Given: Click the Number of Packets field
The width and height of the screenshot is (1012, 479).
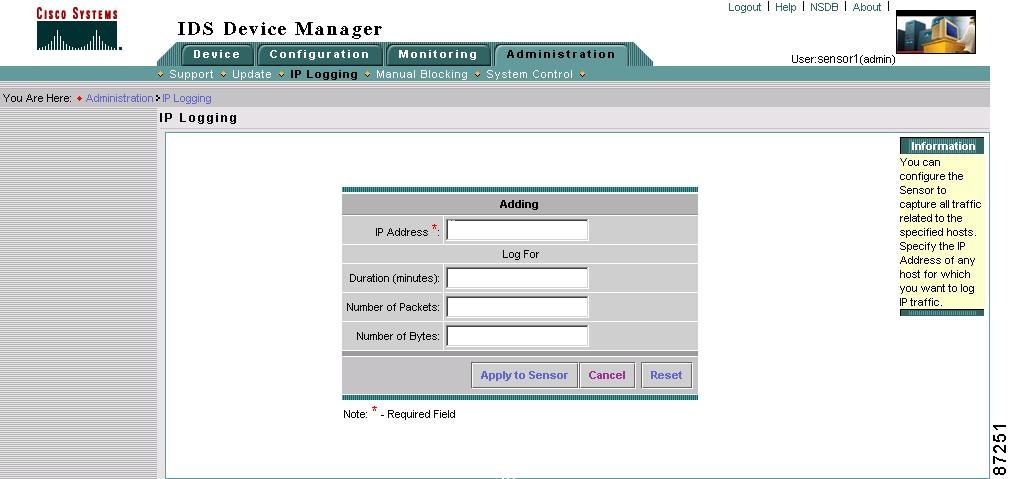Looking at the screenshot, I should click(x=517, y=307).
